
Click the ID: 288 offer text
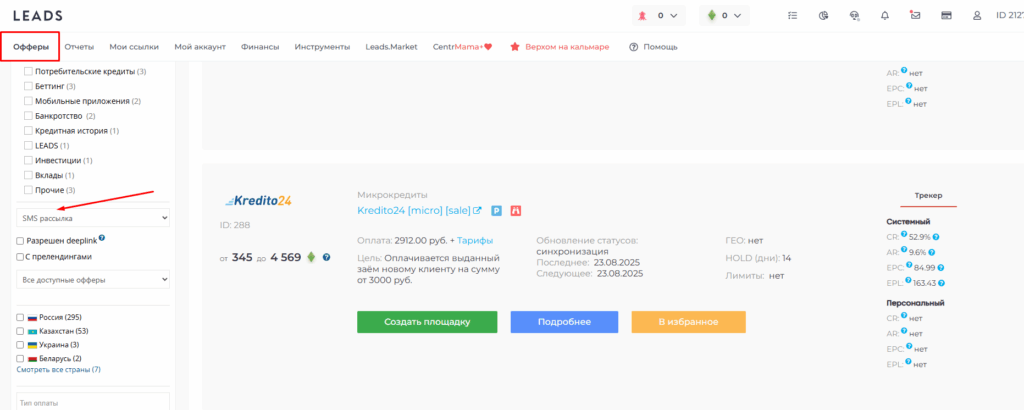click(235, 225)
